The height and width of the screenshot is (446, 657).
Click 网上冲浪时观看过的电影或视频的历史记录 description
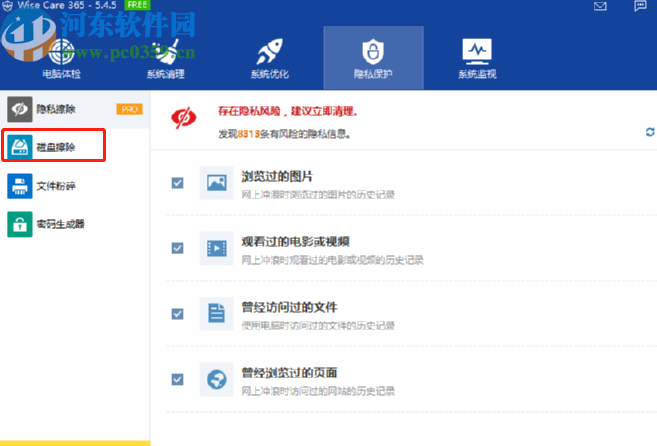coord(332,260)
